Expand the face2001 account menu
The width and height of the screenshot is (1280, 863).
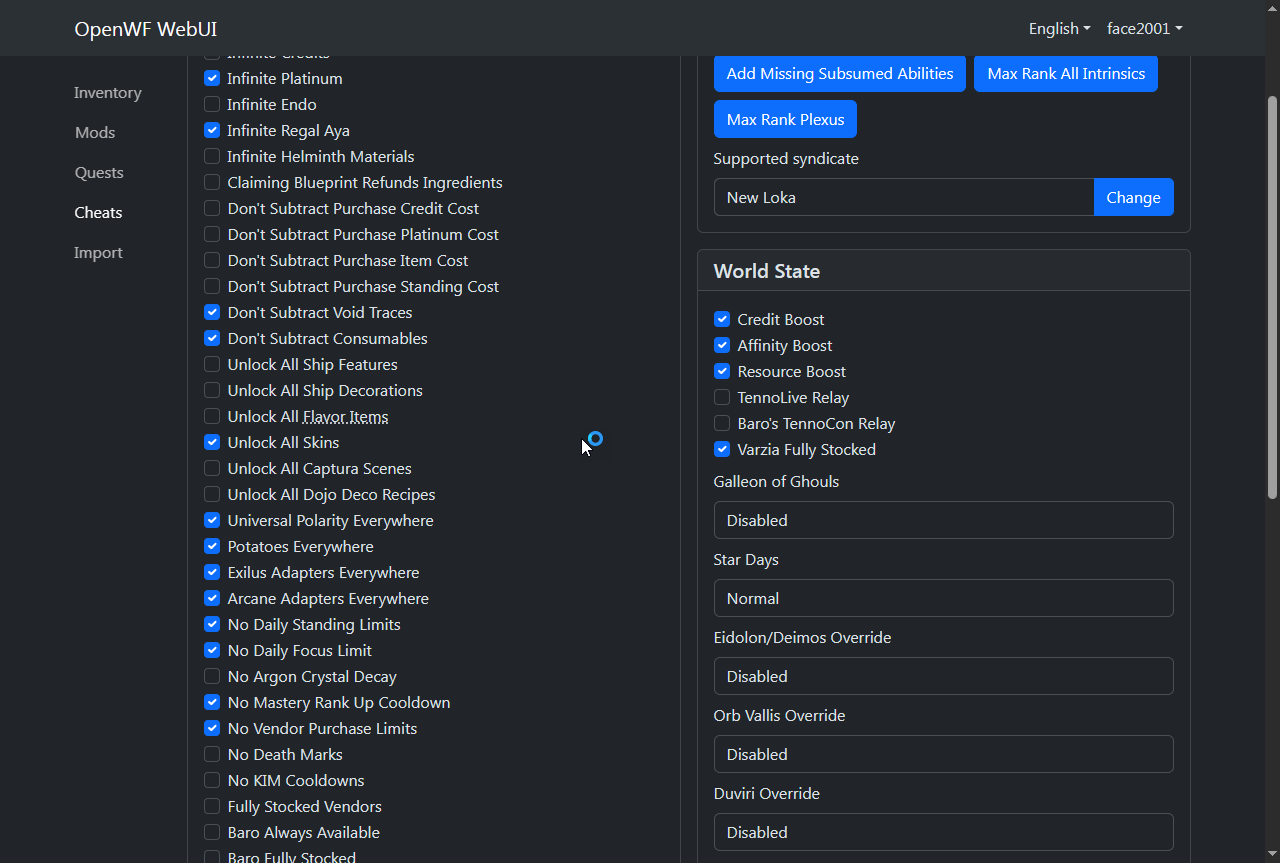point(1144,28)
